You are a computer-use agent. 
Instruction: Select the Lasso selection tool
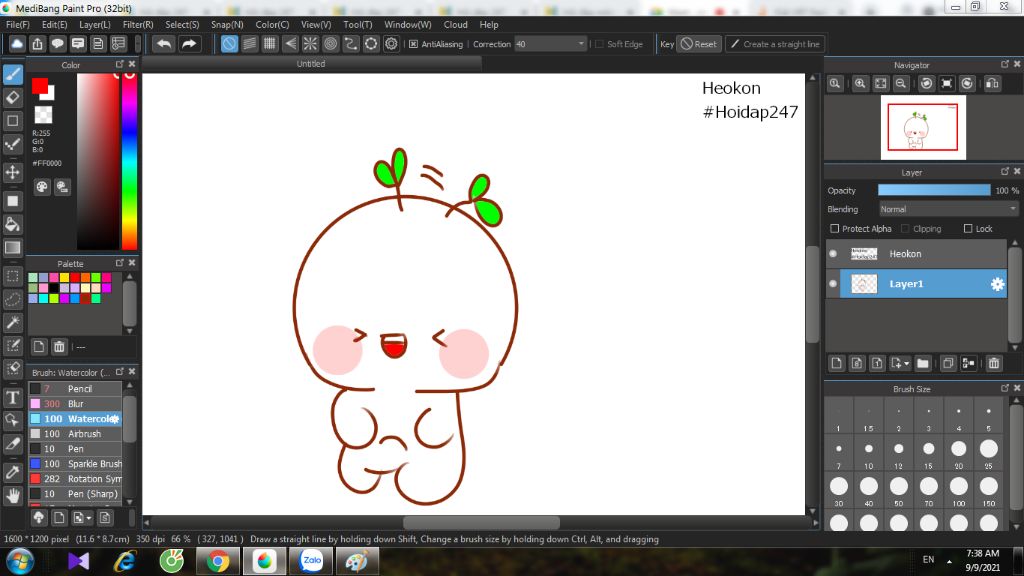pos(13,300)
